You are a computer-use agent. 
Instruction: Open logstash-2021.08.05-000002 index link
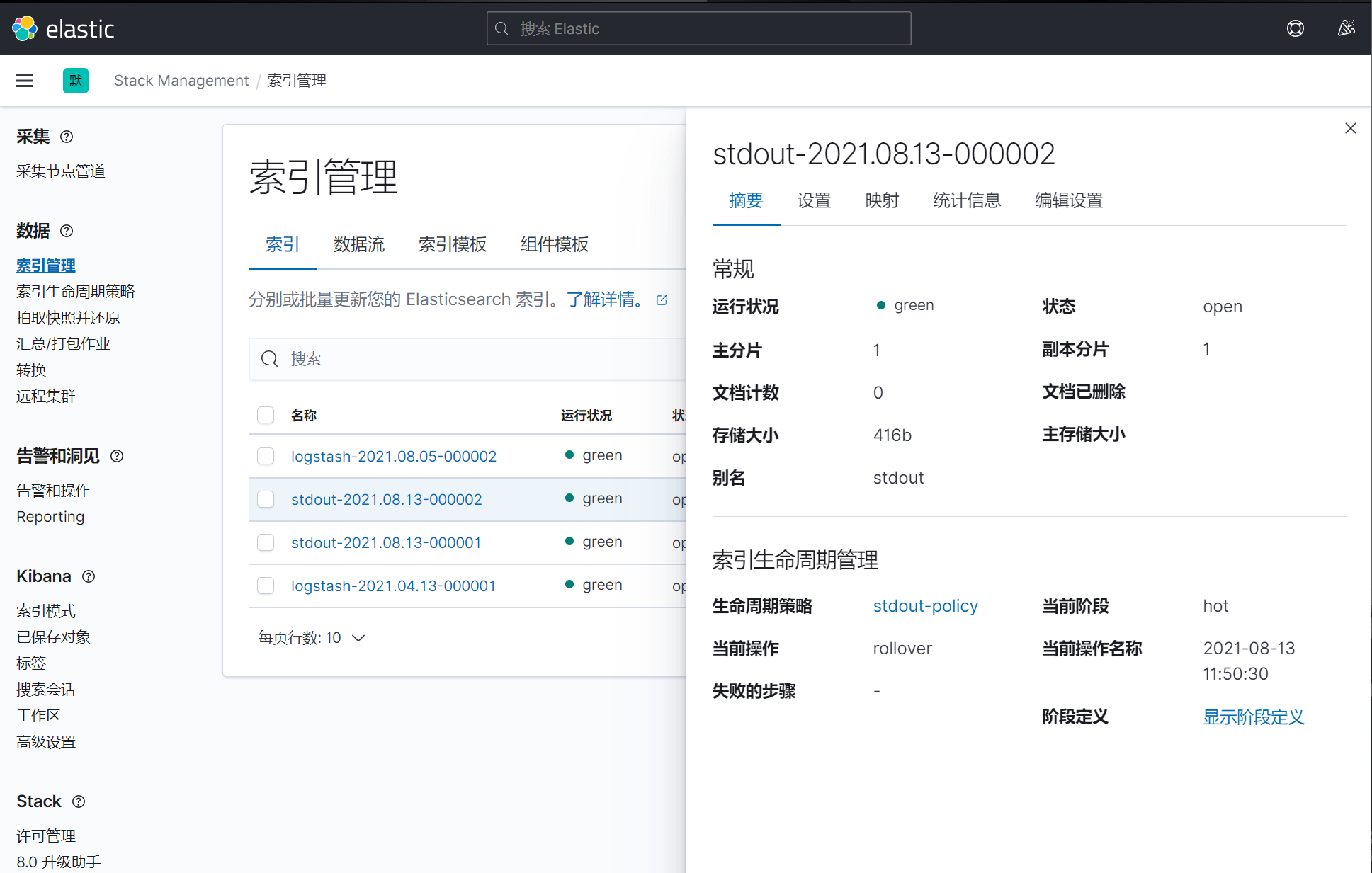394,456
